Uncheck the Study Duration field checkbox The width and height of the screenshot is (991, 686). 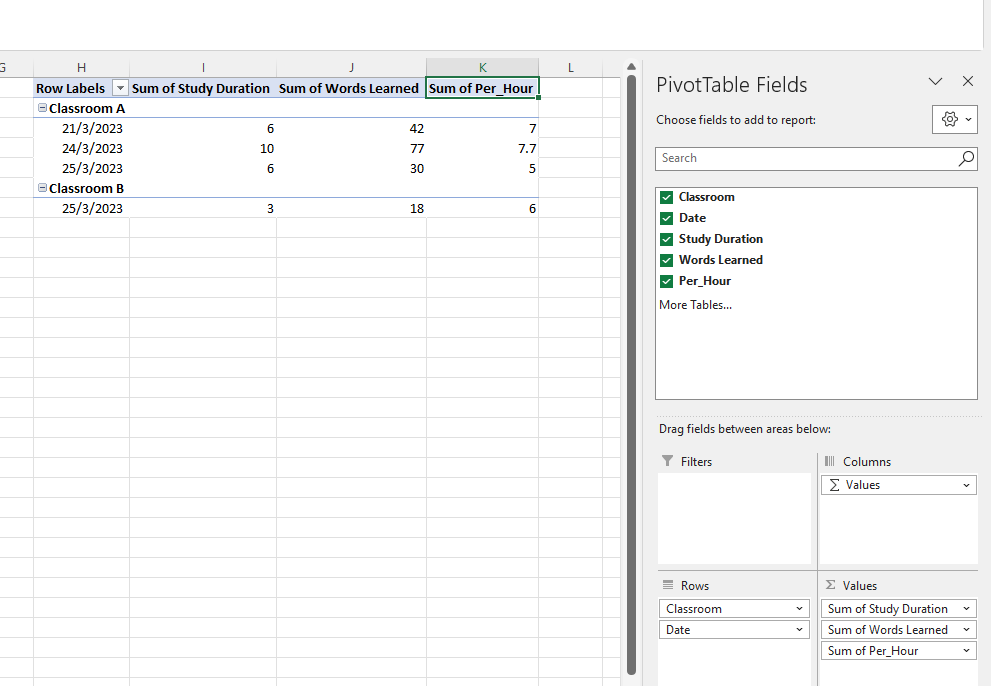coord(666,239)
